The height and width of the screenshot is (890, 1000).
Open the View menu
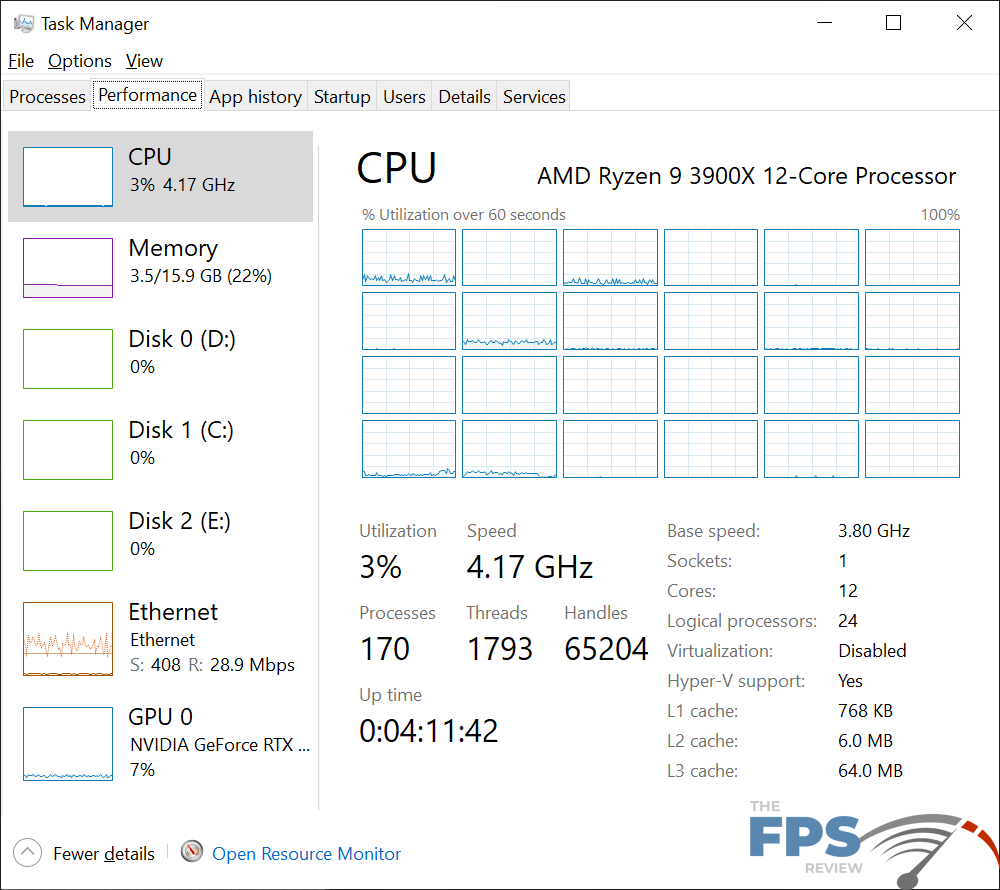point(144,61)
